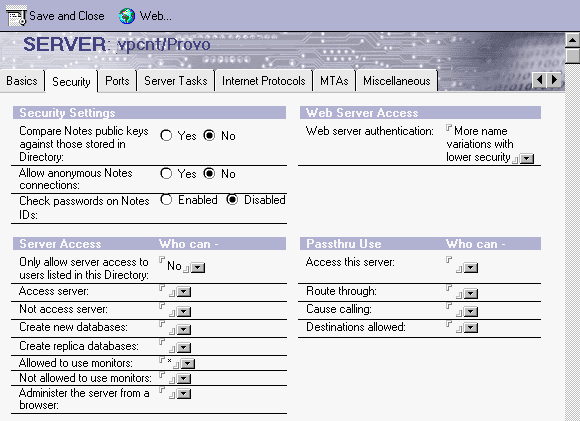
Task: Click the 'Destinations allowed:' label
Action: coord(356,327)
